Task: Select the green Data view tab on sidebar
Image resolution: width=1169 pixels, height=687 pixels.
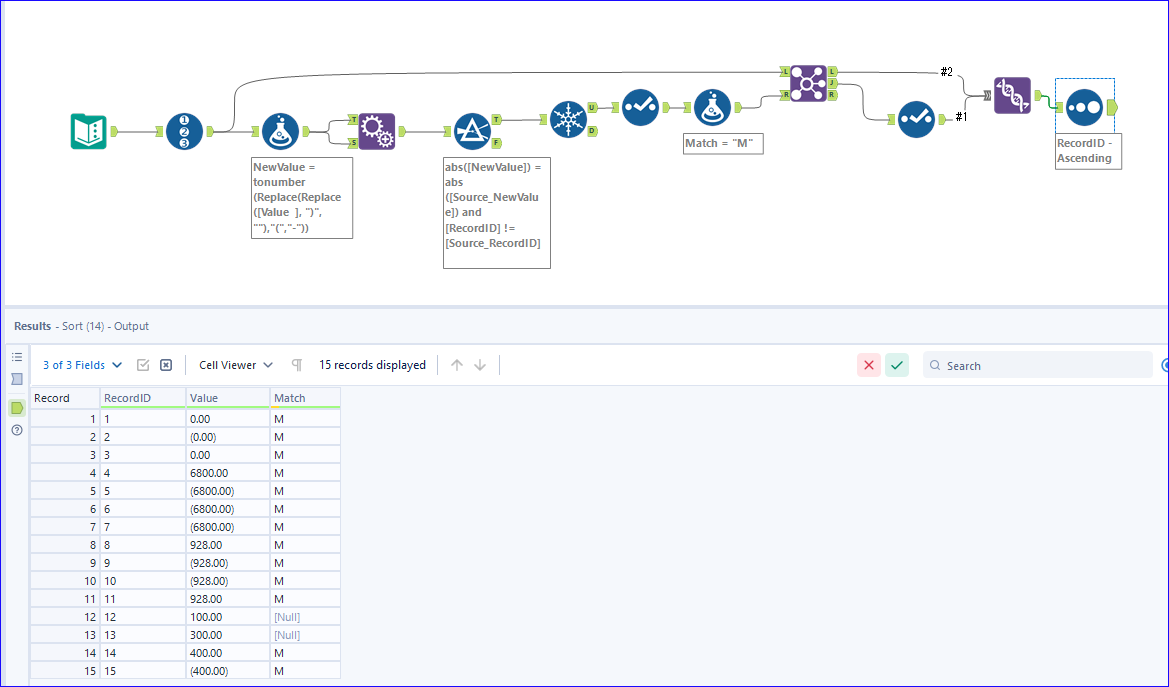Action: coord(16,408)
